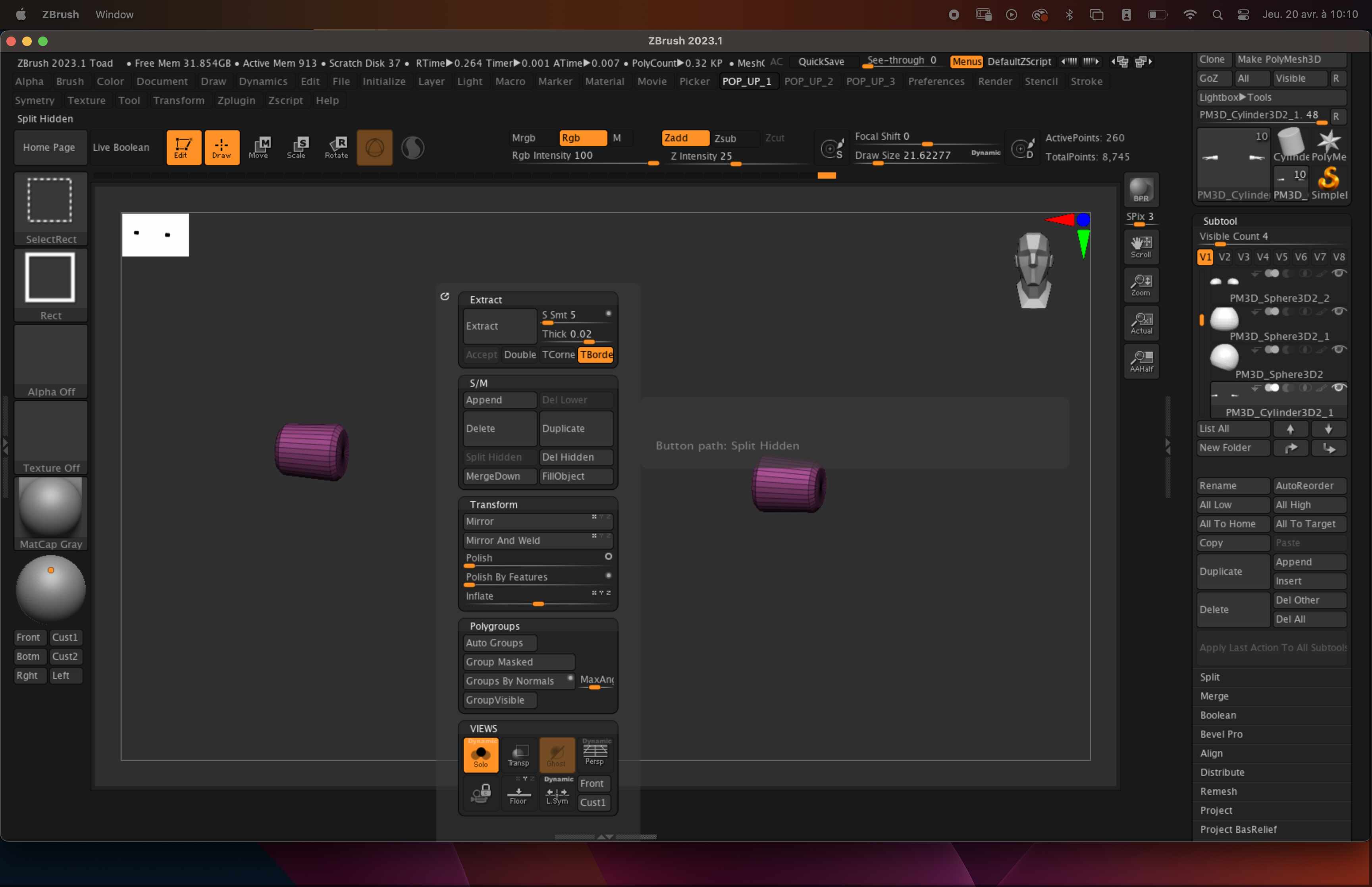This screenshot has height=887, width=1372.
Task: Activate the Scale tool icon
Action: [x=297, y=147]
